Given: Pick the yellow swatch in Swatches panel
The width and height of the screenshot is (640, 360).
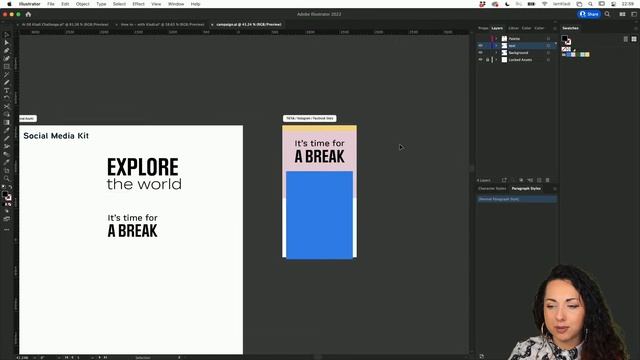Looking at the screenshot, I should click(x=587, y=54).
